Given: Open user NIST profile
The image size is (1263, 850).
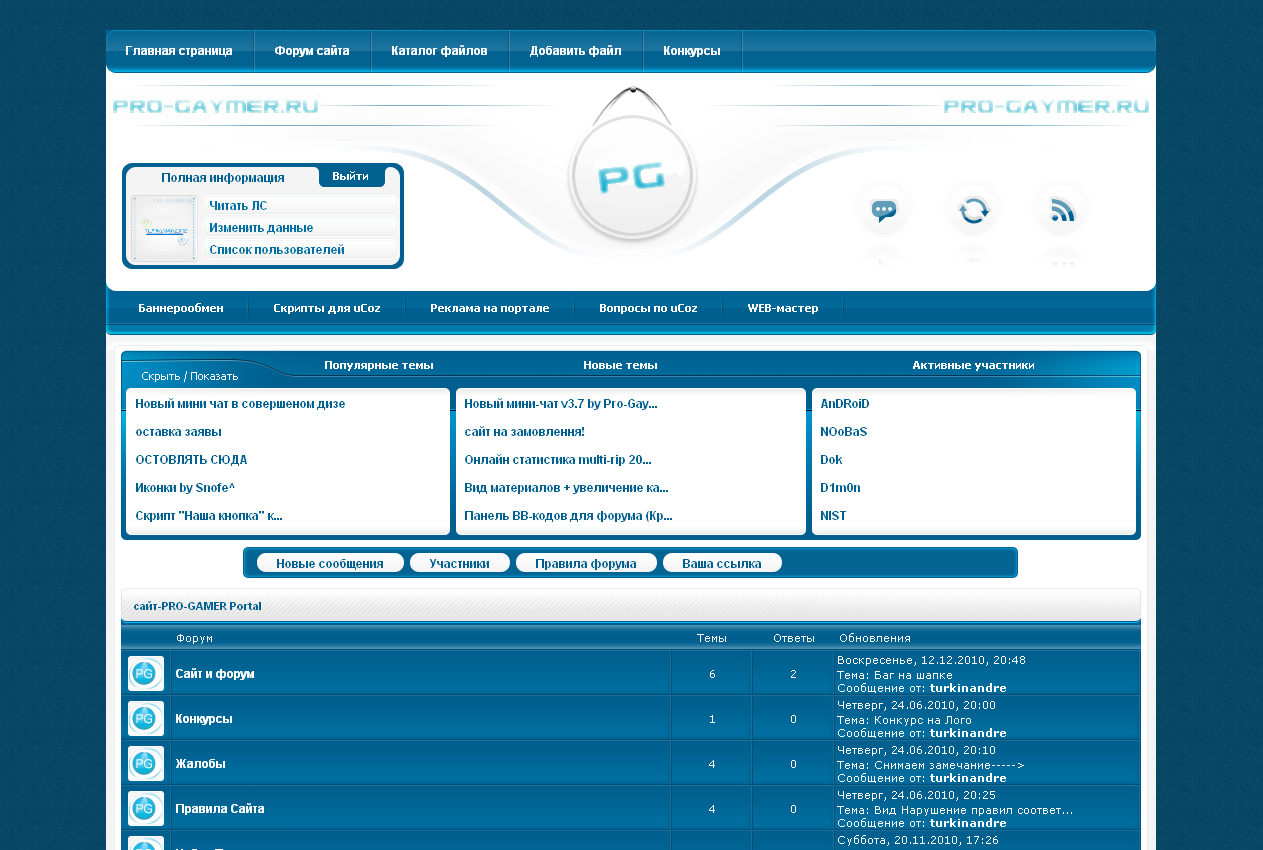Looking at the screenshot, I should coord(833,516).
